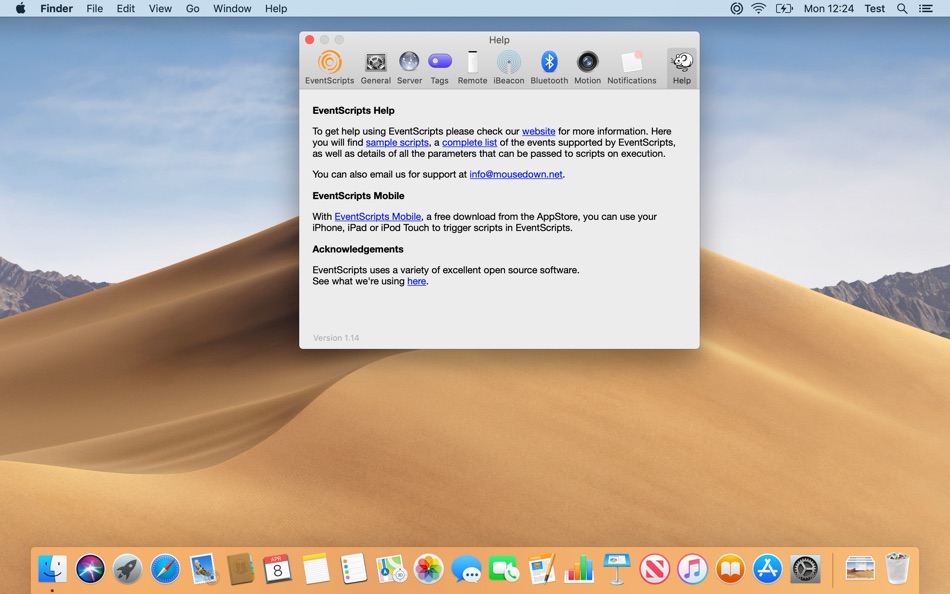This screenshot has height=594, width=950.
Task: Open Launchpad from the Dock
Action: [127, 569]
